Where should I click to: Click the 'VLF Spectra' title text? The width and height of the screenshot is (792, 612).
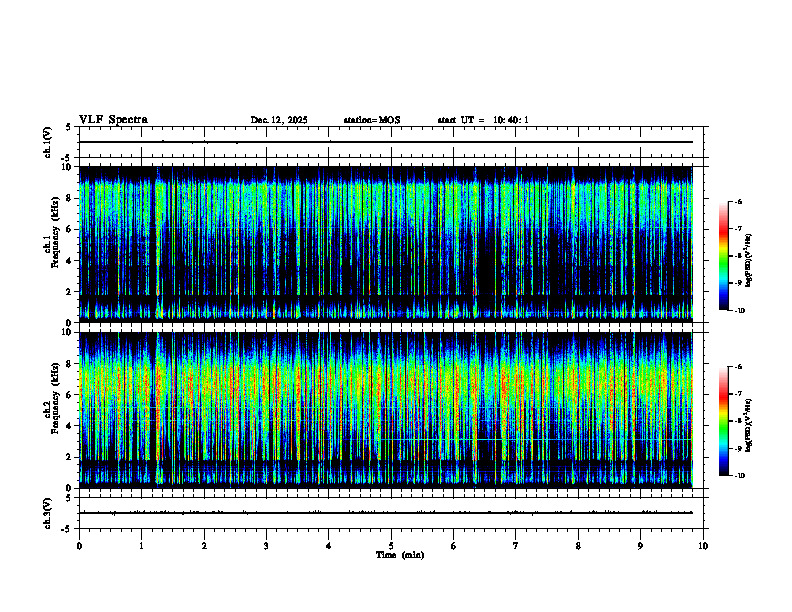click(113, 120)
